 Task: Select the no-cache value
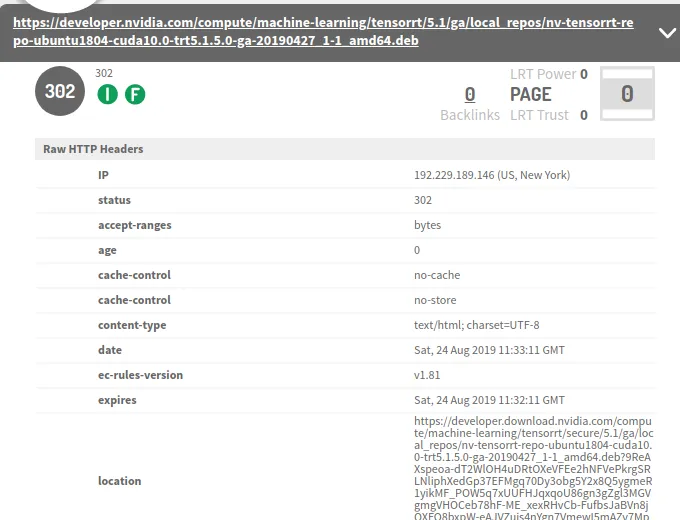[x=437, y=275]
